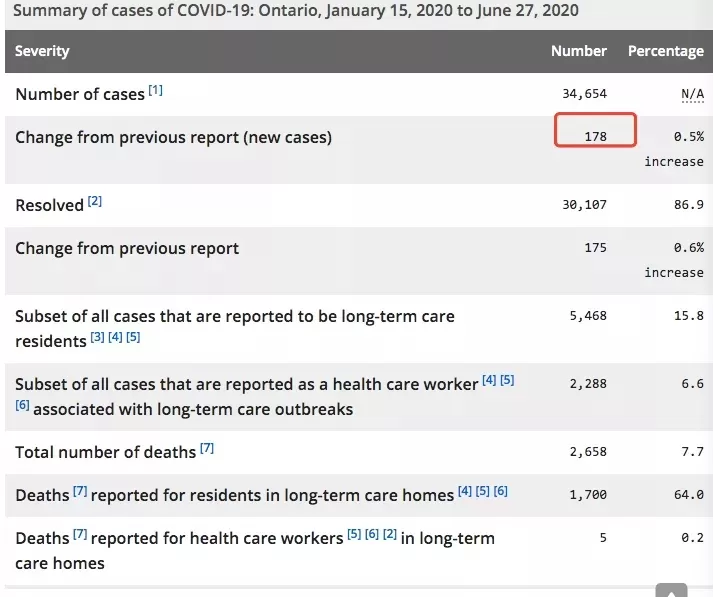Select the Number column header

click(x=579, y=51)
